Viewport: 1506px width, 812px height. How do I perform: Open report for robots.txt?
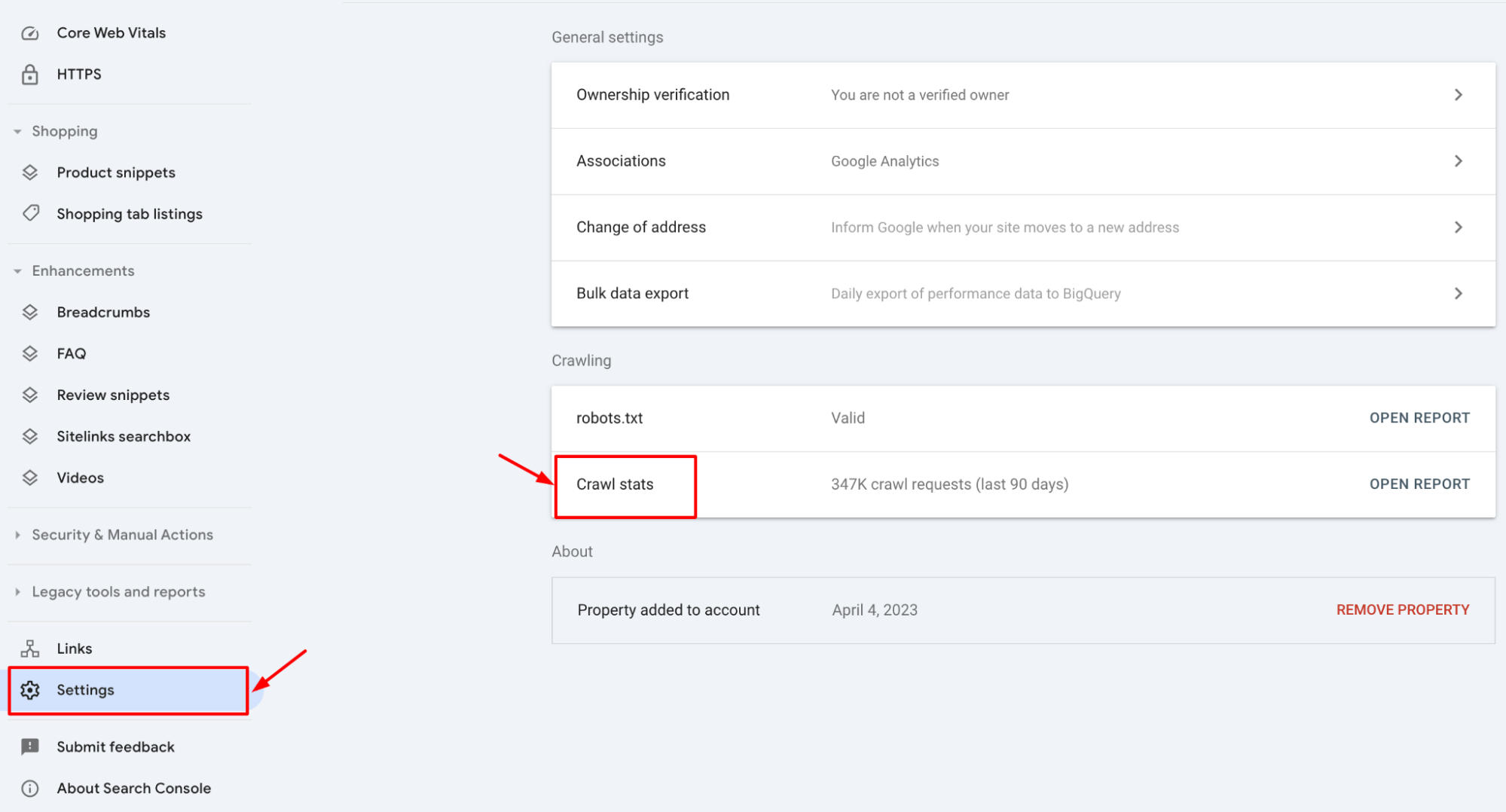pyautogui.click(x=1419, y=418)
